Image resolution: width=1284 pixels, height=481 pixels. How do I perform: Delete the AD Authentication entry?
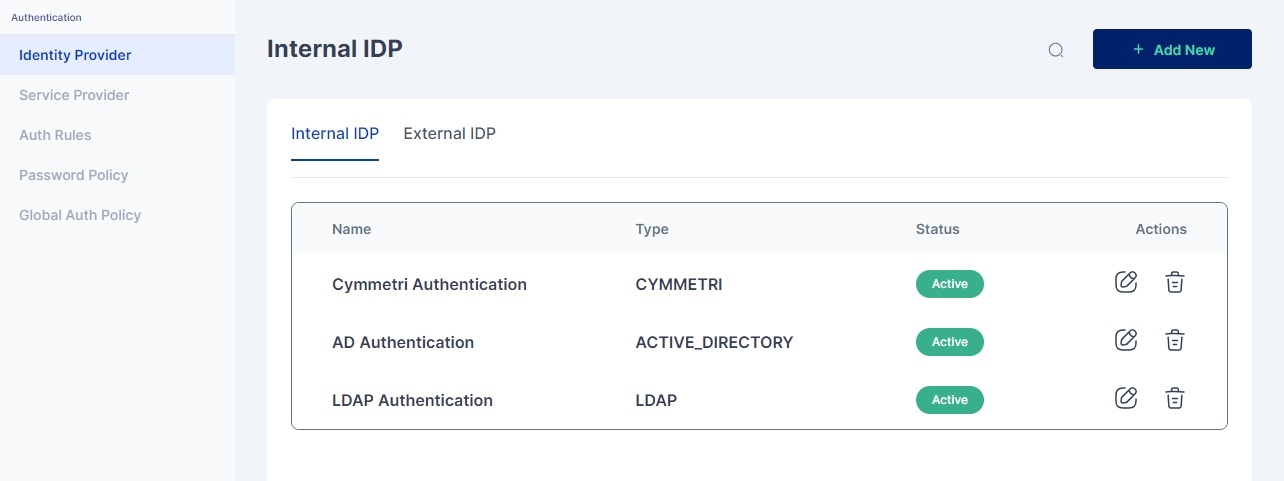pyautogui.click(x=1175, y=341)
